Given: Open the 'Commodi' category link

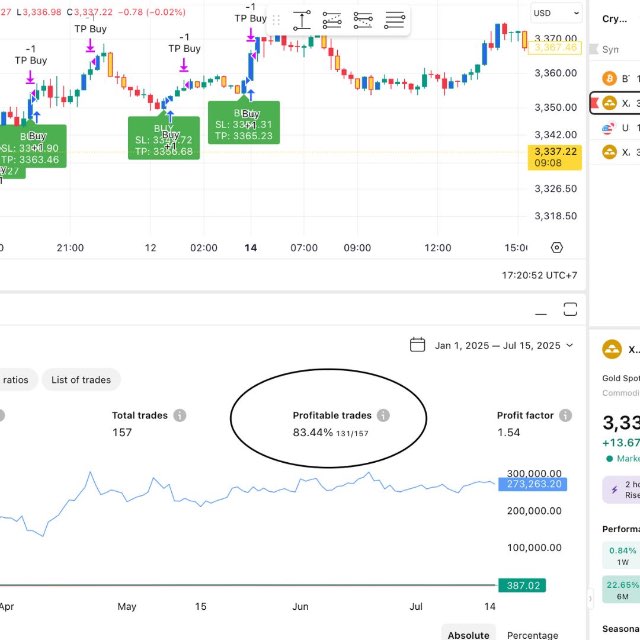Looking at the screenshot, I should pos(621,393).
